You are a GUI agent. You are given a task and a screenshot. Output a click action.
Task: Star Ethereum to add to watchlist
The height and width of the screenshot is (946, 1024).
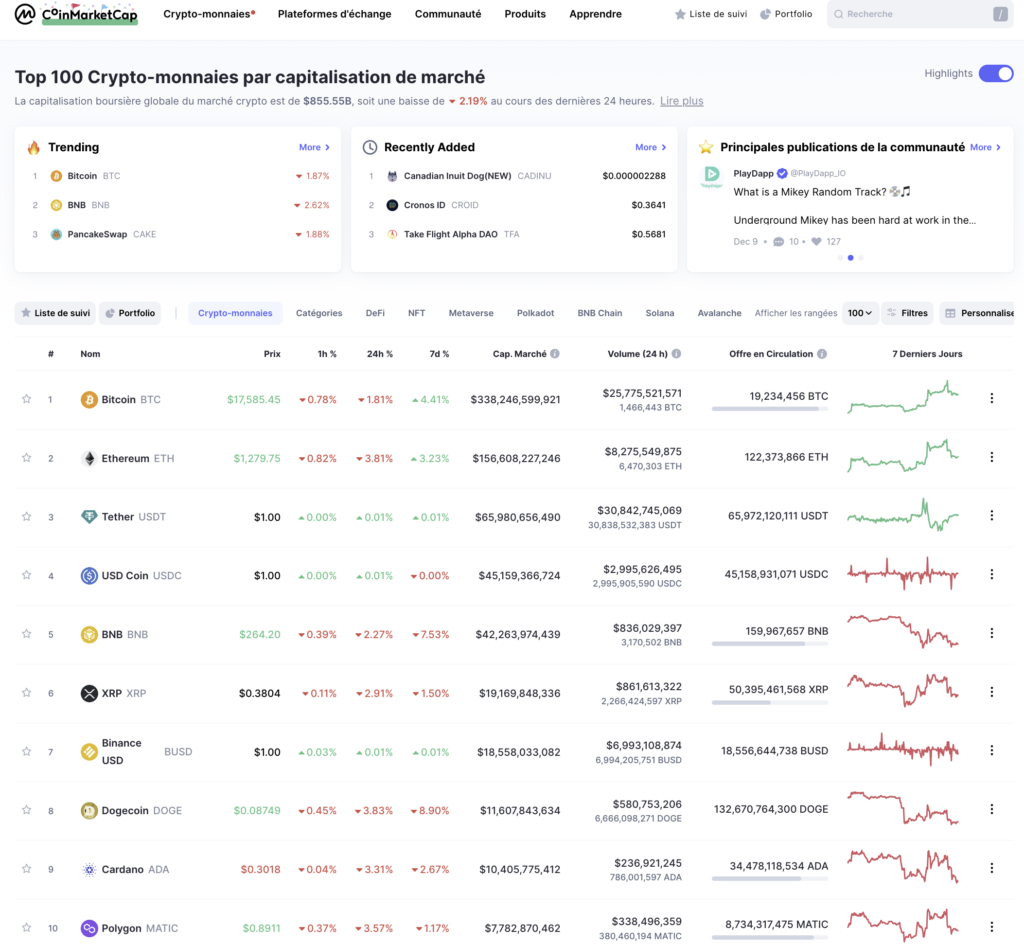[26, 458]
